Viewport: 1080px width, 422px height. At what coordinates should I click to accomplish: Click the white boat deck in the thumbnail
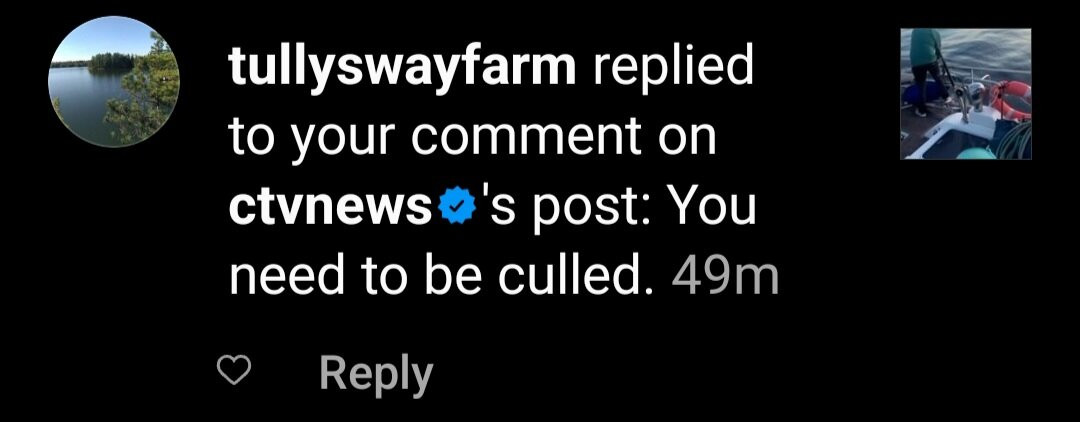(957, 134)
